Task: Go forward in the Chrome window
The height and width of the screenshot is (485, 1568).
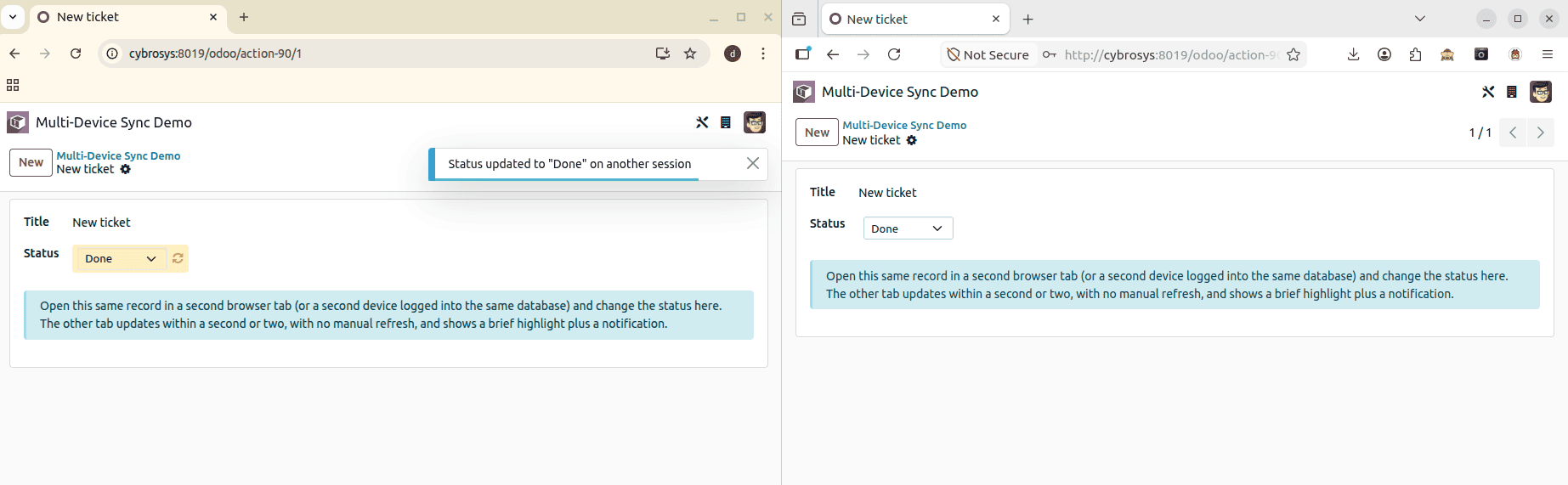Action: click(45, 54)
